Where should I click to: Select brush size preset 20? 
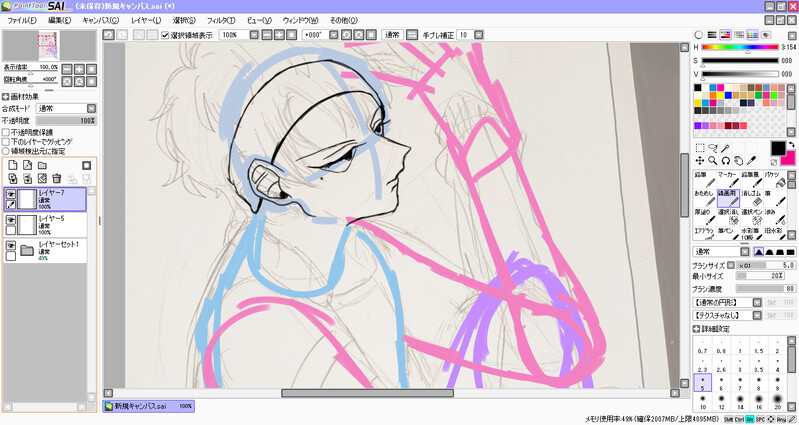click(x=778, y=400)
